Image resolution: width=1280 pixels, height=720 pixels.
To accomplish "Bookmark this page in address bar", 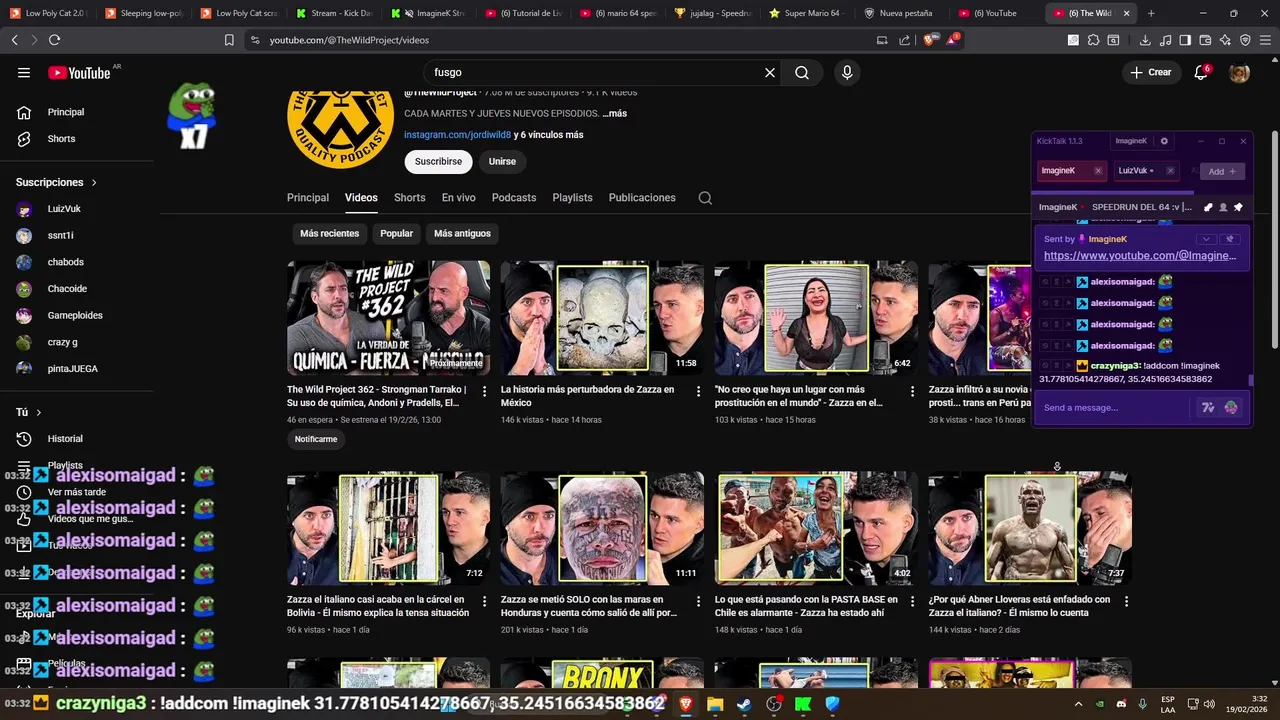I will point(229,40).
